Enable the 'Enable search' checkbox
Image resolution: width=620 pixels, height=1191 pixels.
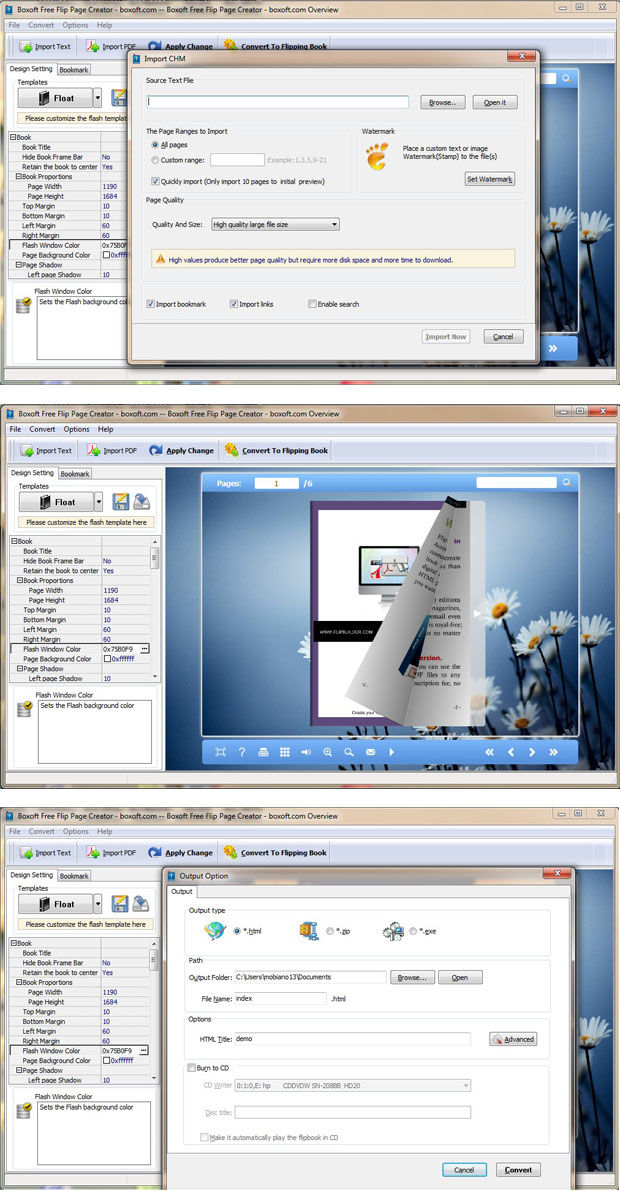(313, 304)
